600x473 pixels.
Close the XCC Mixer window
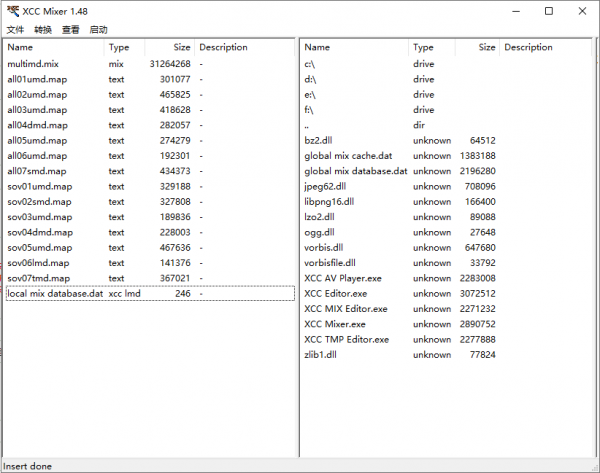point(582,11)
